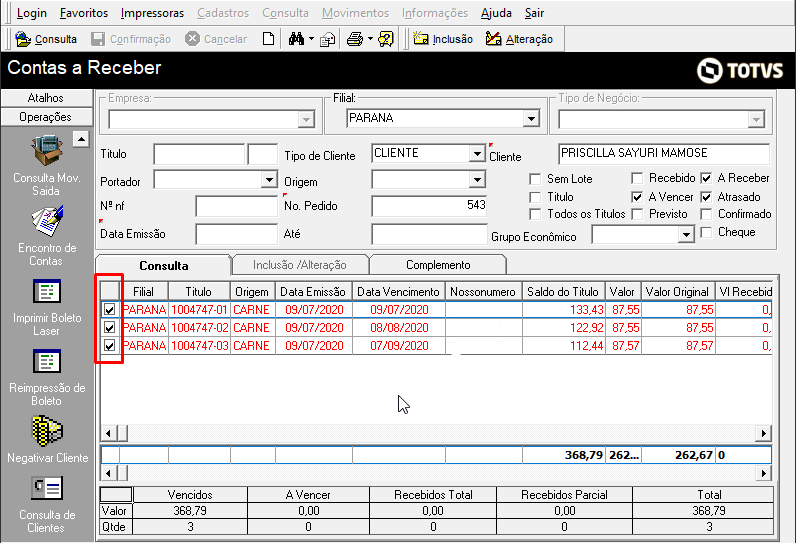Click the Sair menu item
The width and height of the screenshot is (796, 543).
pyautogui.click(x=534, y=13)
